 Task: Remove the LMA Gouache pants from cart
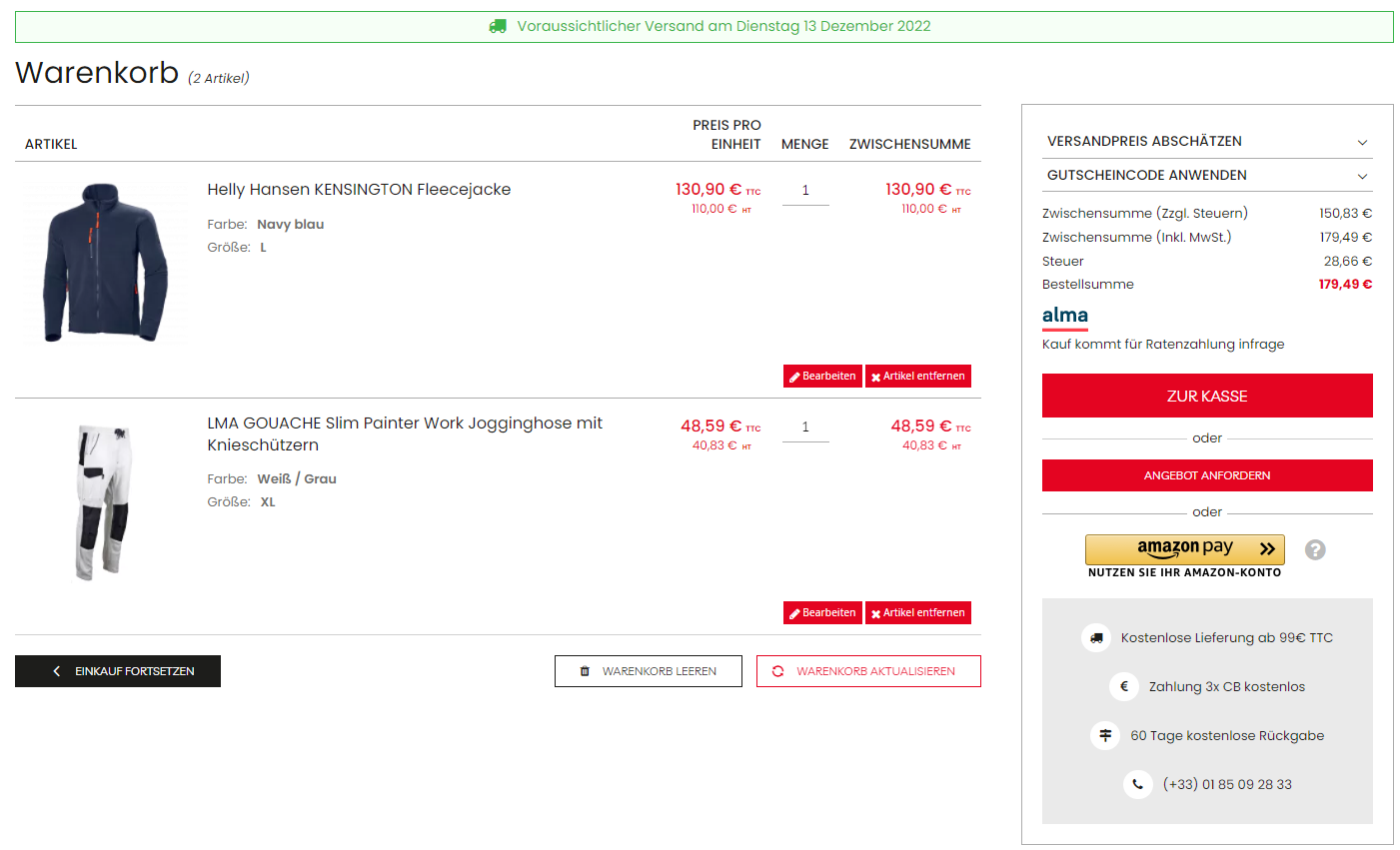click(918, 612)
